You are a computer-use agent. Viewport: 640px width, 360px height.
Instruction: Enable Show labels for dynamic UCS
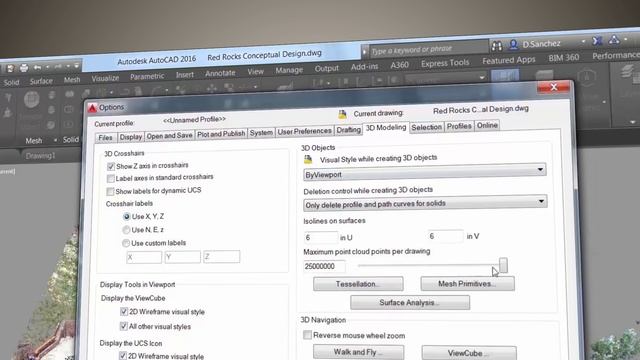click(x=110, y=191)
